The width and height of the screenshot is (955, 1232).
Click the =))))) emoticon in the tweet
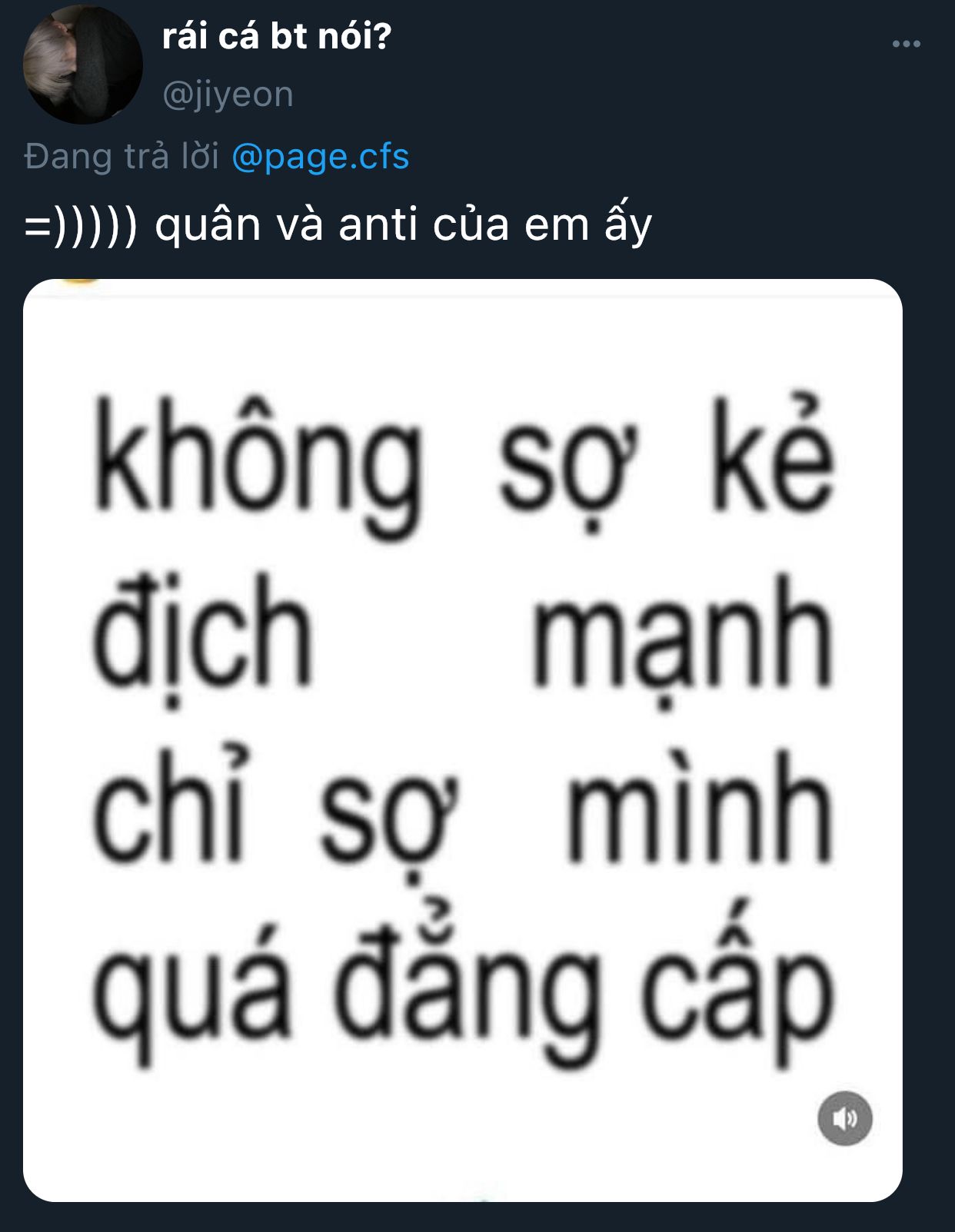(x=81, y=226)
